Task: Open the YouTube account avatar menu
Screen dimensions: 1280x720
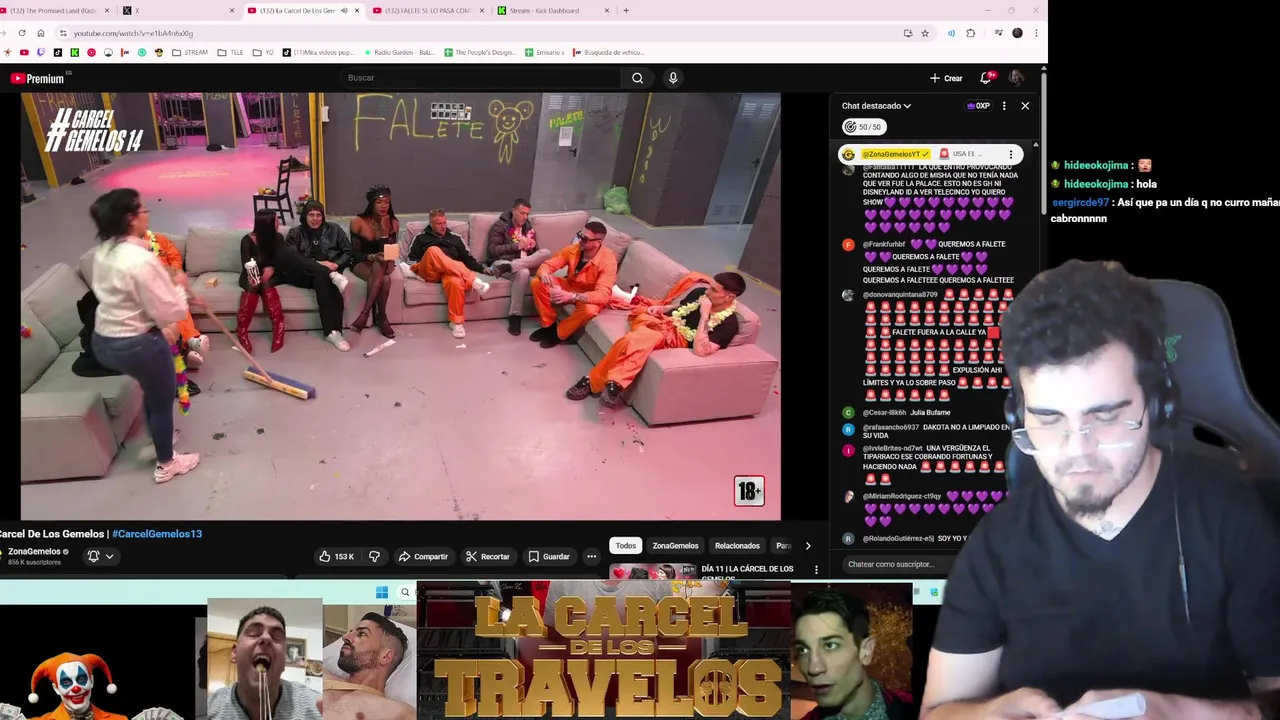Action: tap(1016, 78)
